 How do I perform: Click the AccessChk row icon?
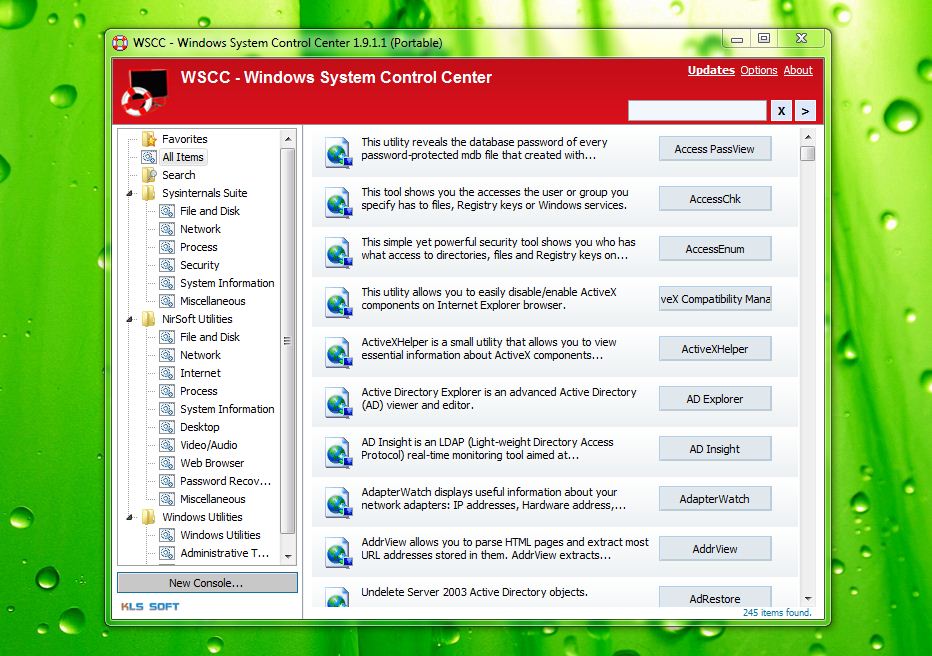coord(339,203)
